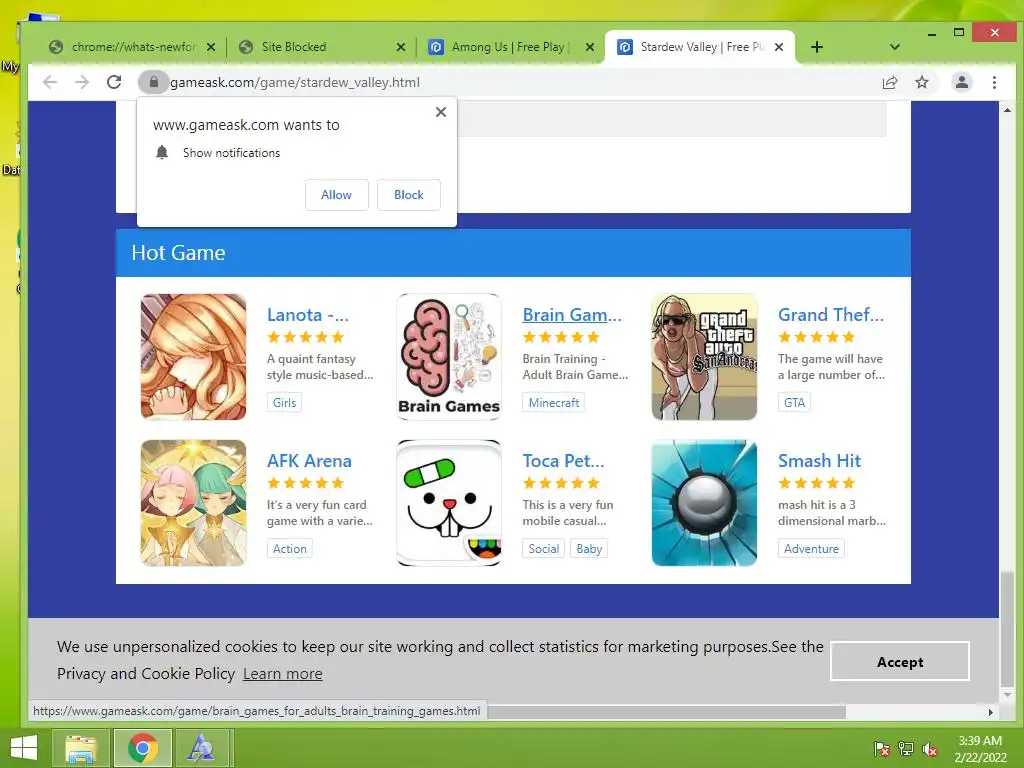Select the Adventure tag under Smash Hit
Screen dimensions: 1024x768
tap(811, 549)
